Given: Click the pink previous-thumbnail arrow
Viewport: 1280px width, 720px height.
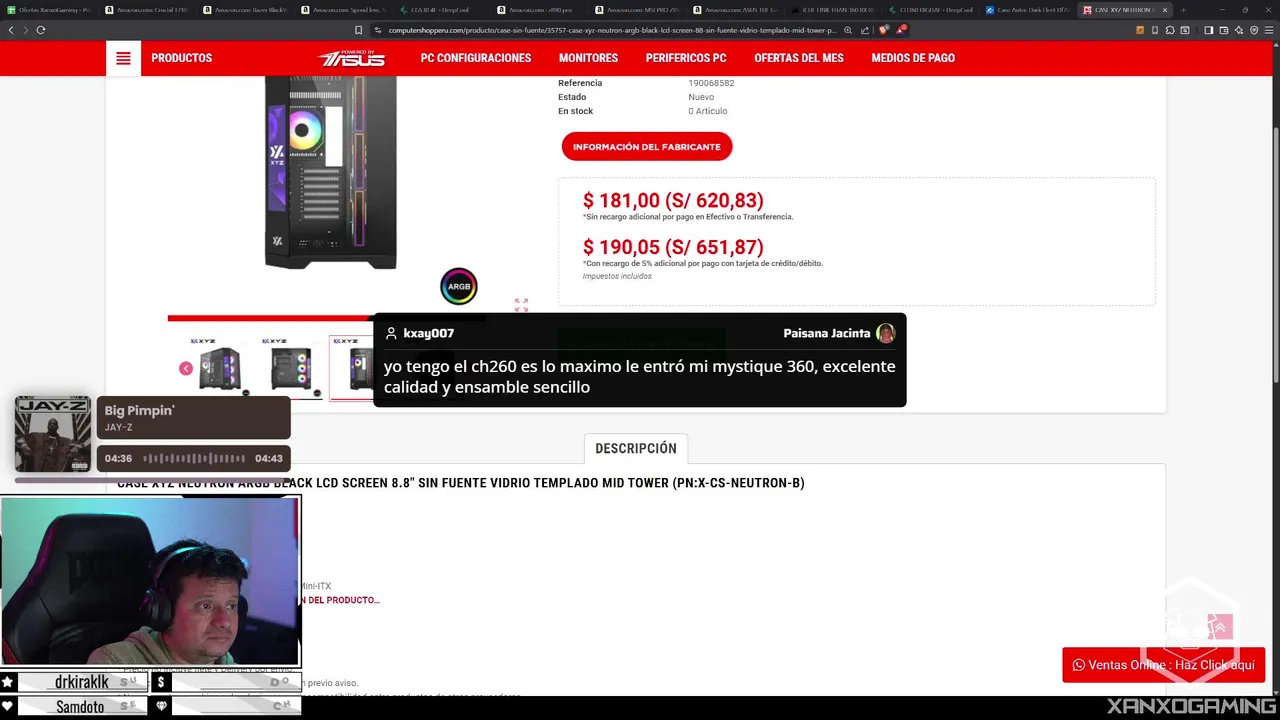Looking at the screenshot, I should tap(186, 368).
